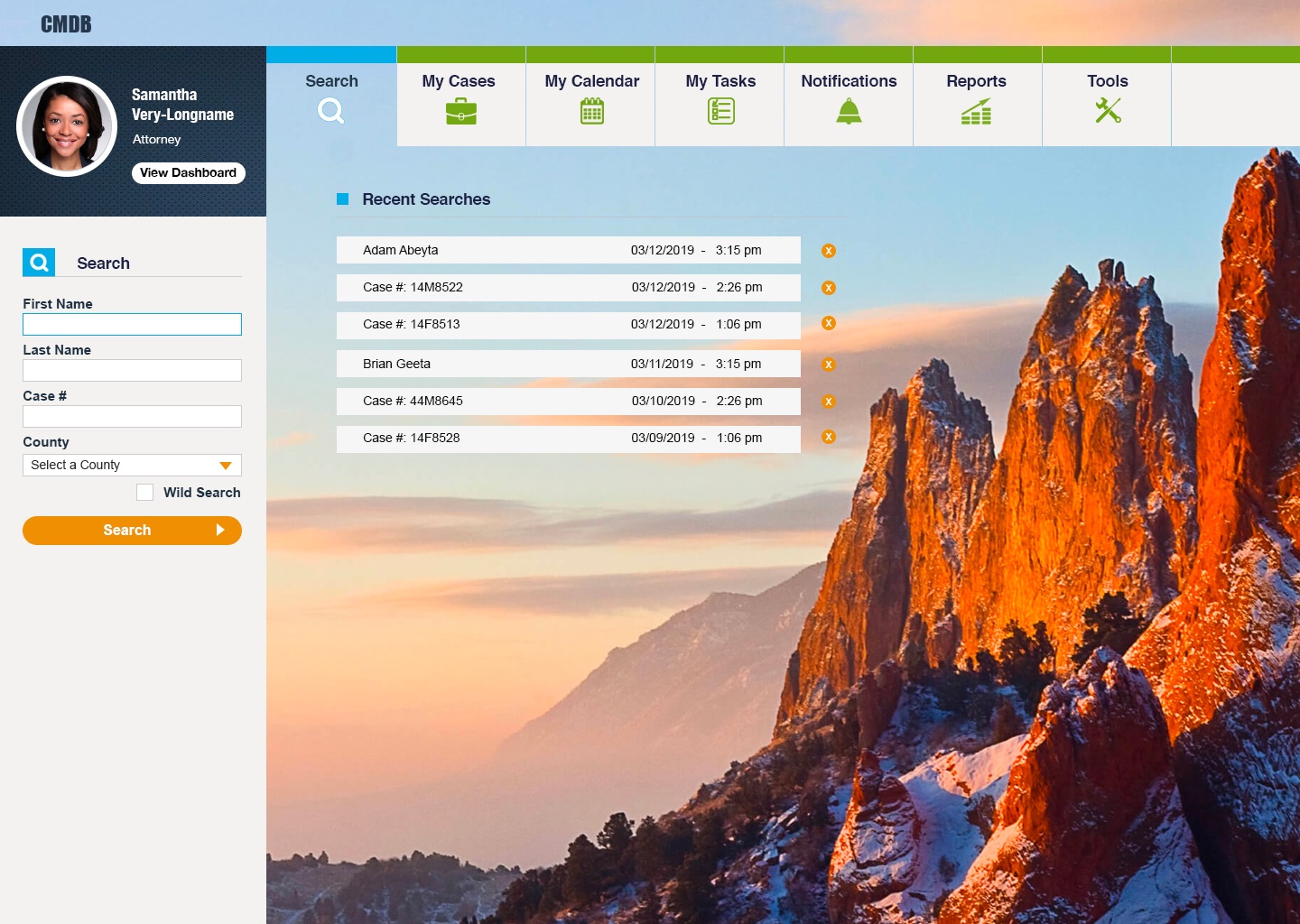Remove the Case #: 14F8528 recent search
1300x924 pixels.
coord(829,437)
